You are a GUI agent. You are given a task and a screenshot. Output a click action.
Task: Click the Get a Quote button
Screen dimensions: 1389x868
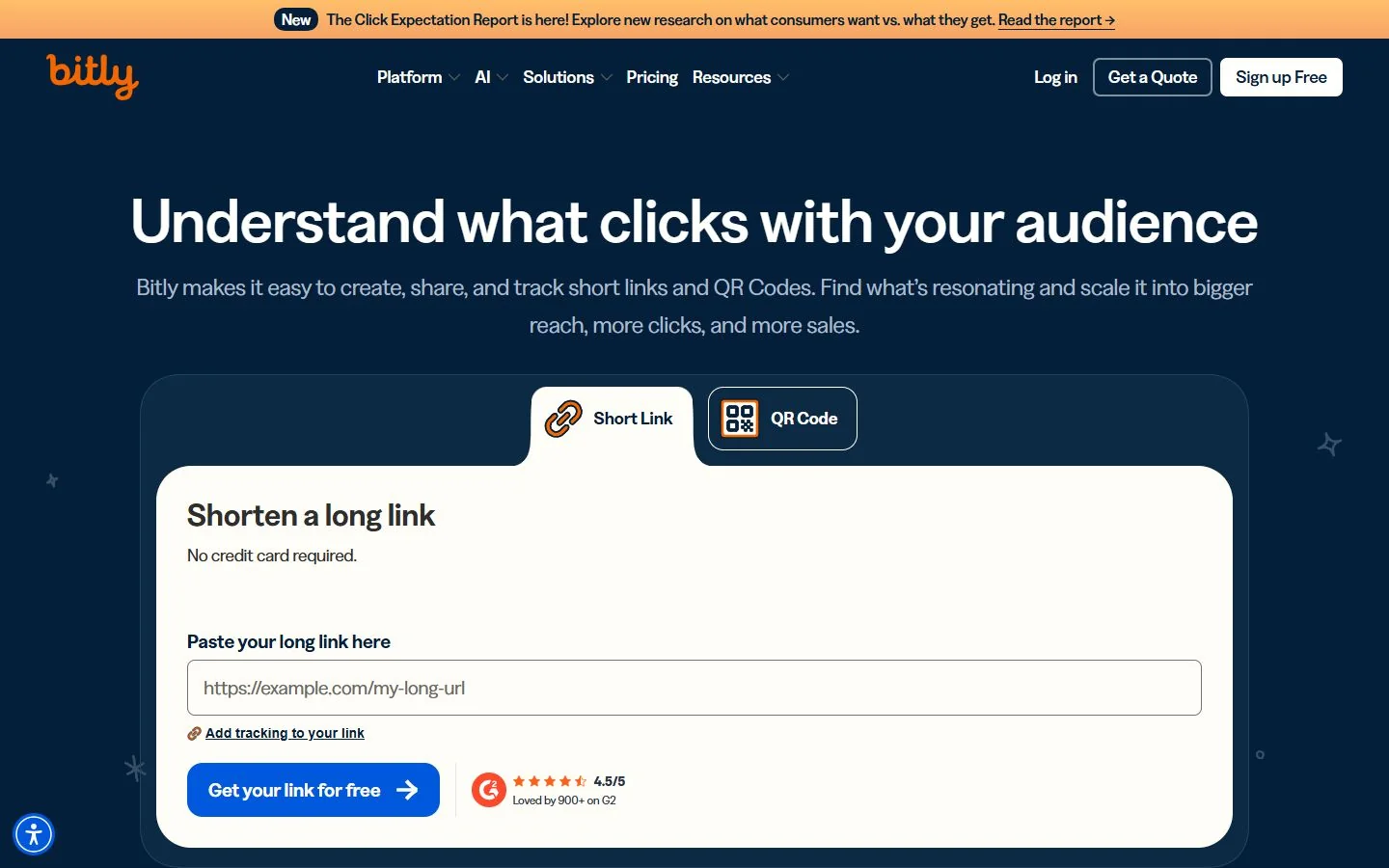(1153, 77)
